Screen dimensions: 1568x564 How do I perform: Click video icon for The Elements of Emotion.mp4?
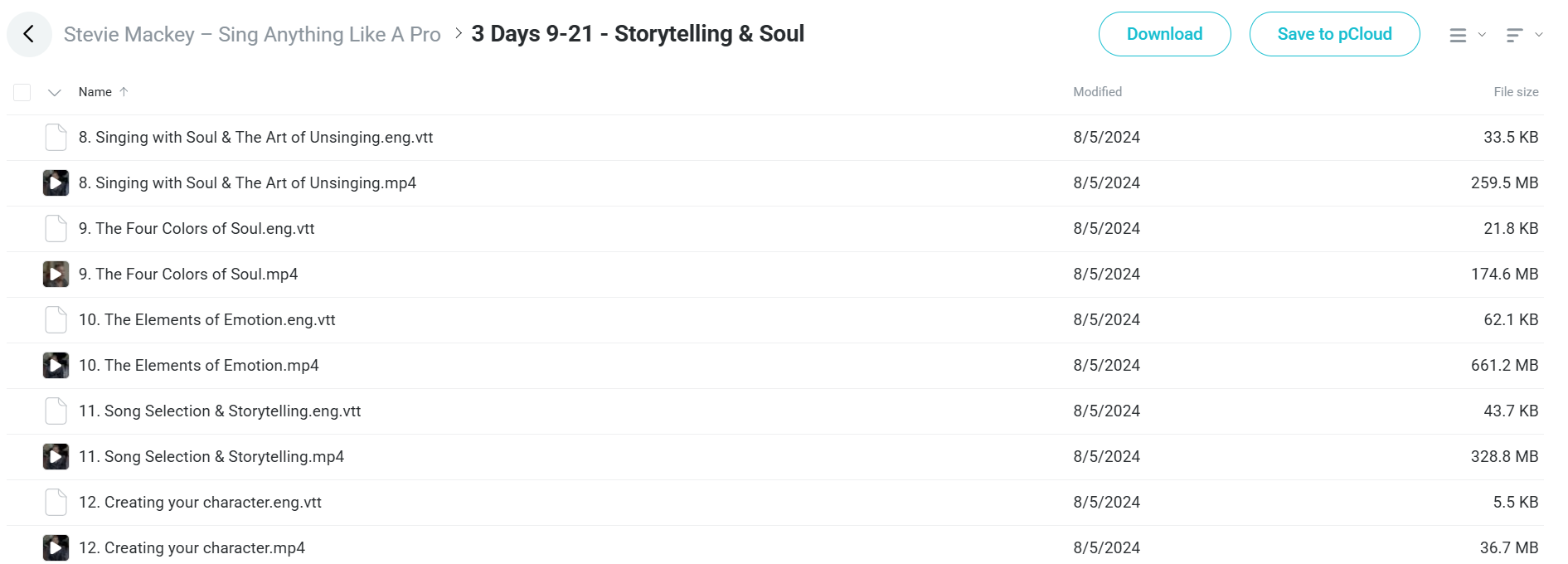(x=56, y=365)
